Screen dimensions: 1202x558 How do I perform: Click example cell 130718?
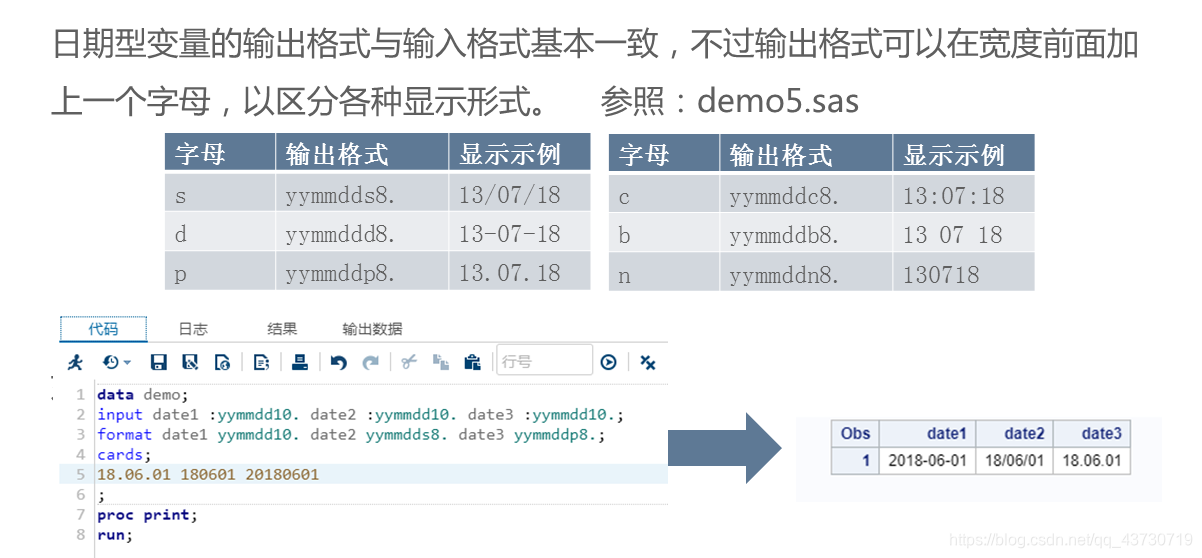(963, 272)
